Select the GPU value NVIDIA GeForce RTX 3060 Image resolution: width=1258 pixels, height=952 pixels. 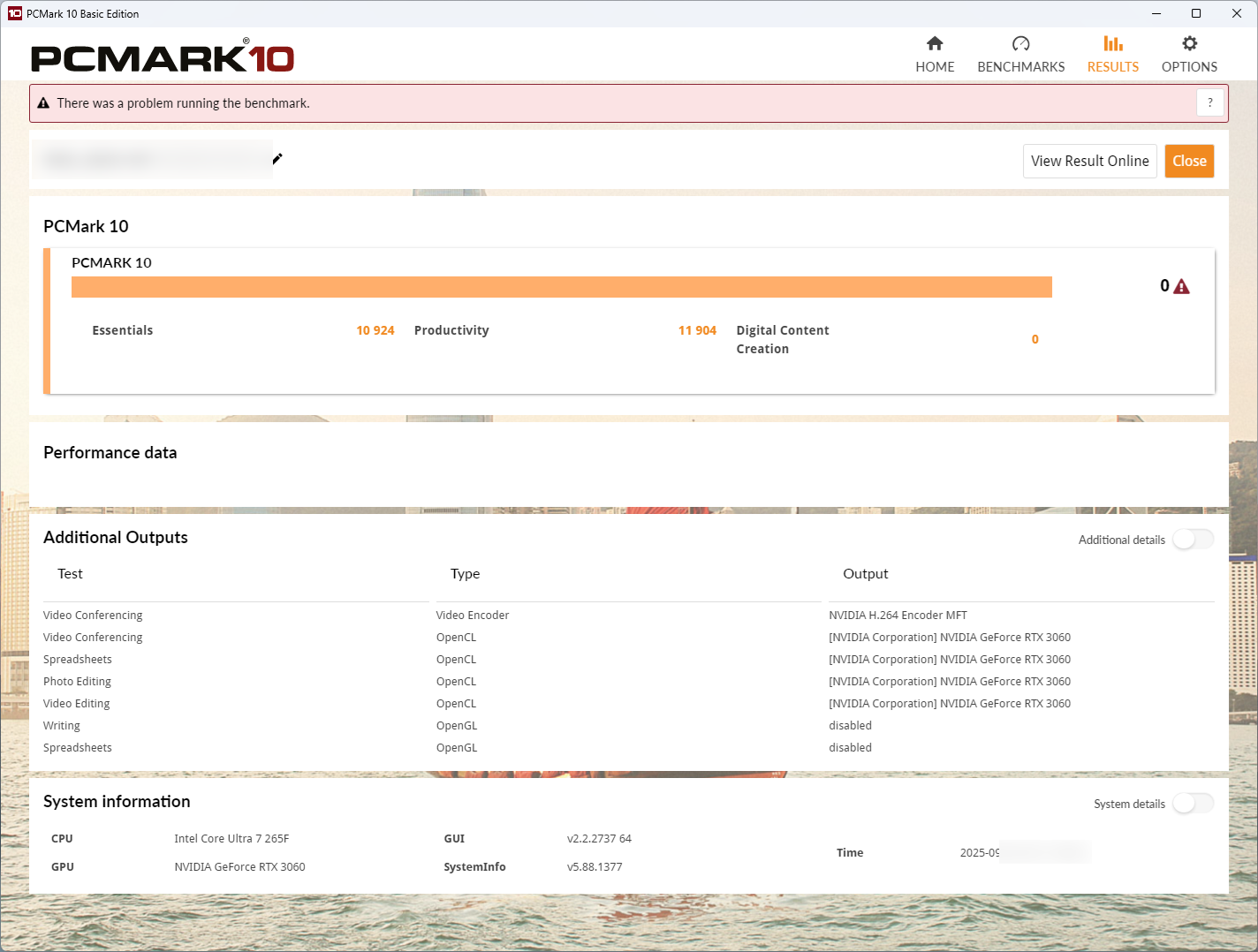click(x=239, y=867)
